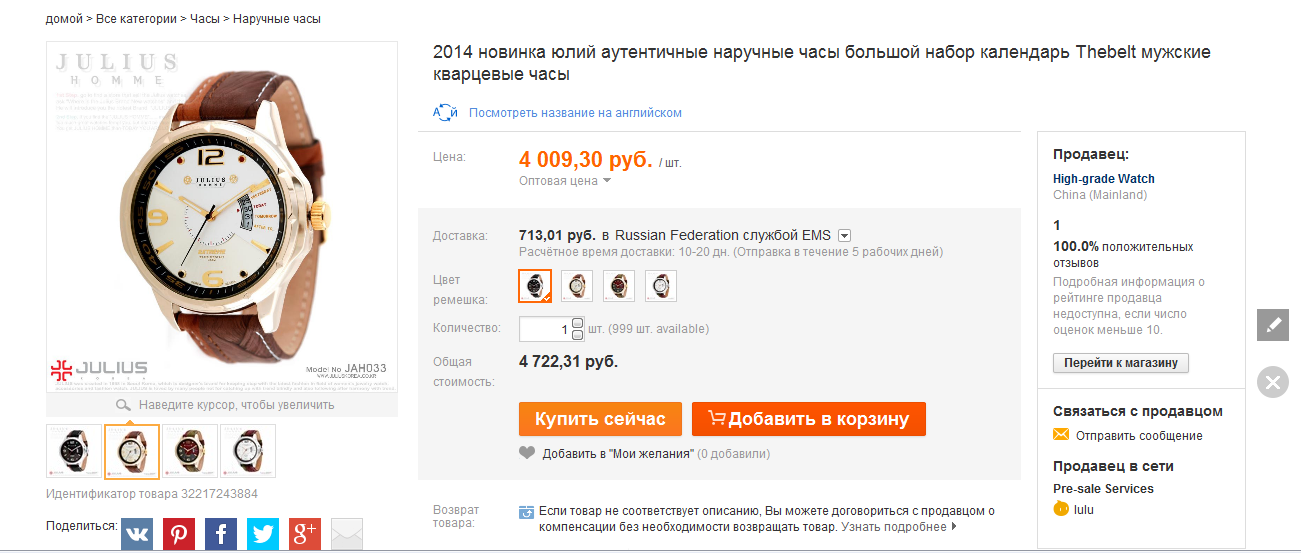Click the quantity input field

(543, 329)
